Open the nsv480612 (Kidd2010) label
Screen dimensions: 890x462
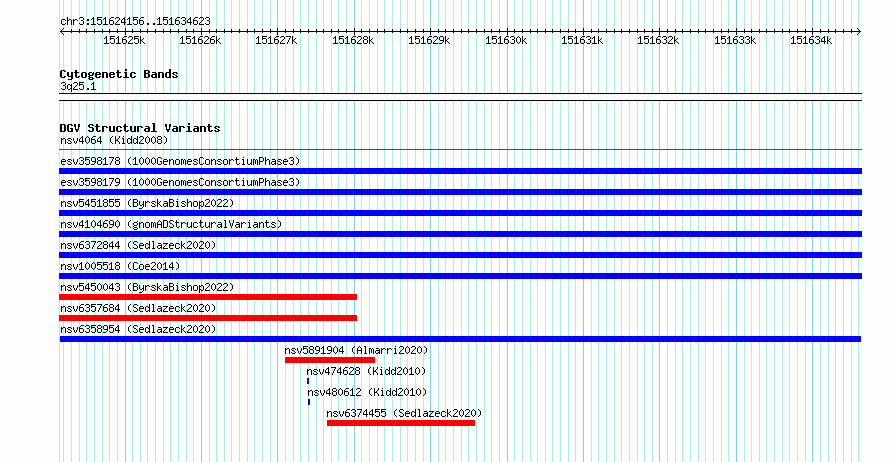click(367, 392)
